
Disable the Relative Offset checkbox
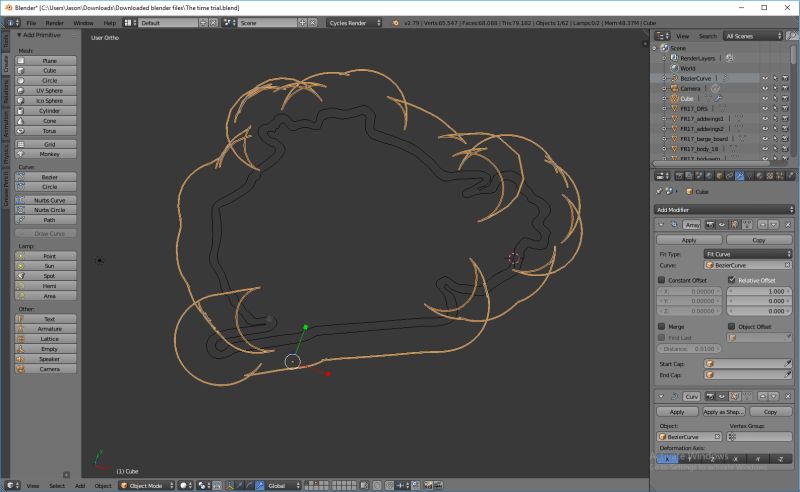pos(732,280)
